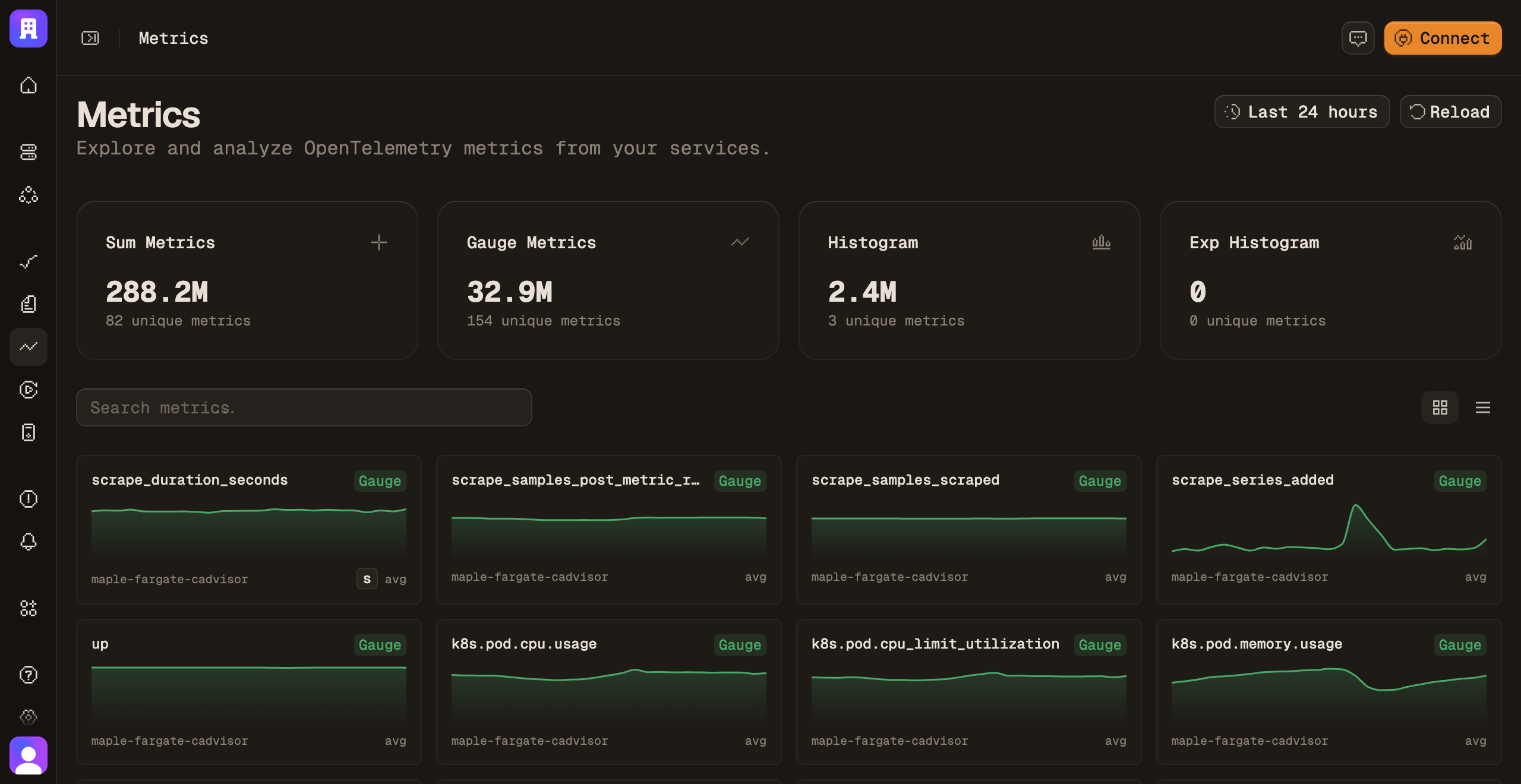Open the service map nodes icon
Screen dimensions: 1521x784
click(29, 195)
